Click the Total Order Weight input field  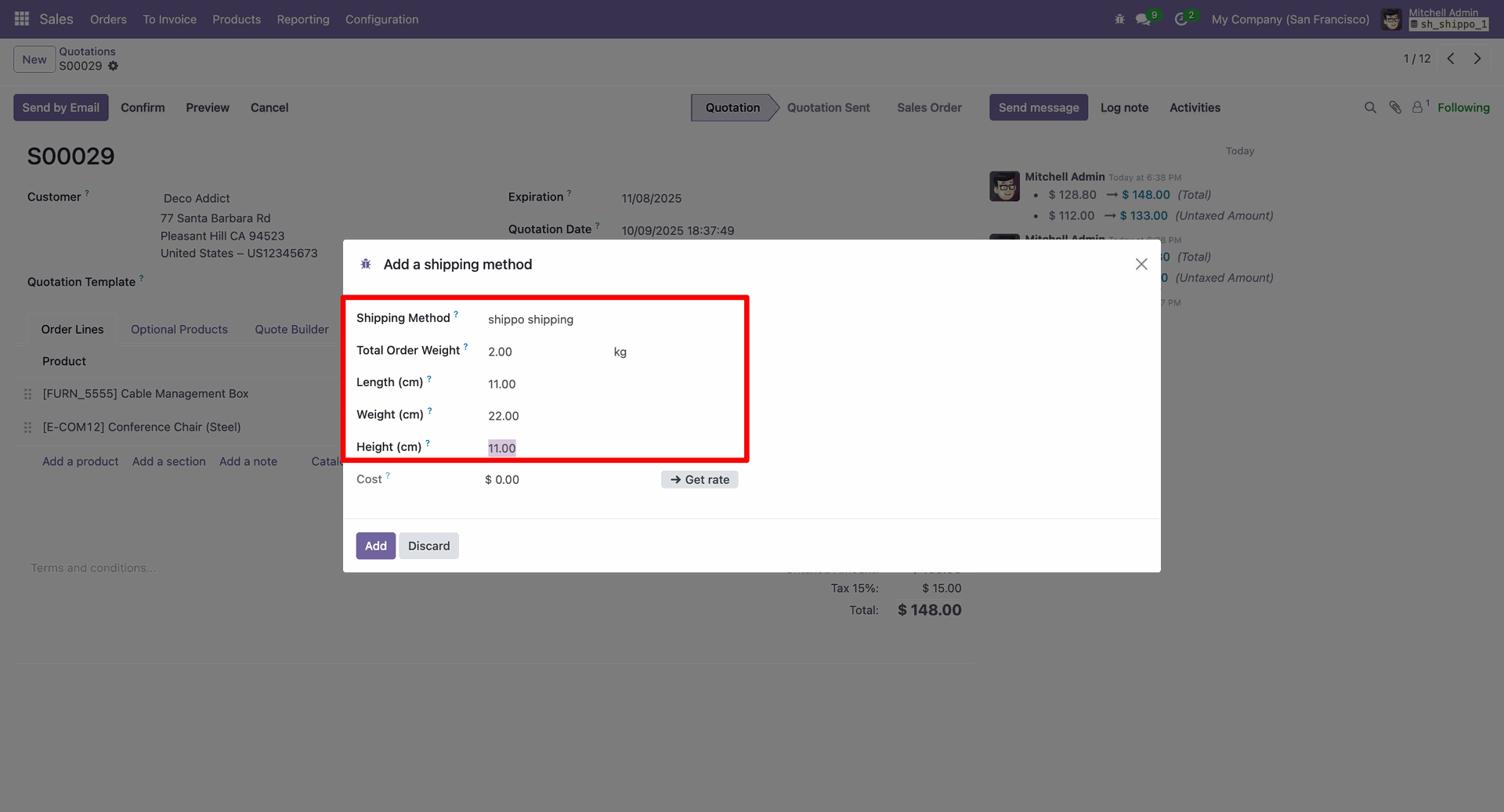(x=546, y=352)
